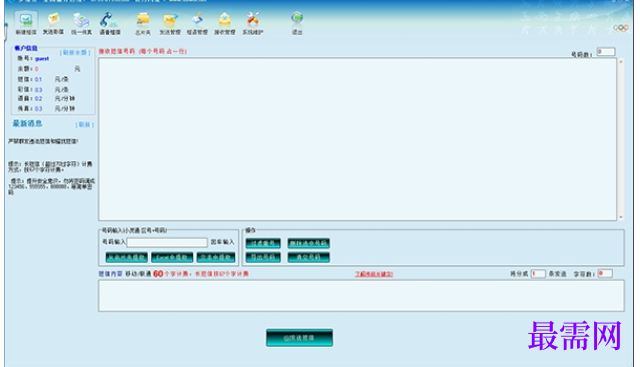640x367 pixels.
Task: Click the recipient list scrollbar down arrow
Action: (621, 218)
